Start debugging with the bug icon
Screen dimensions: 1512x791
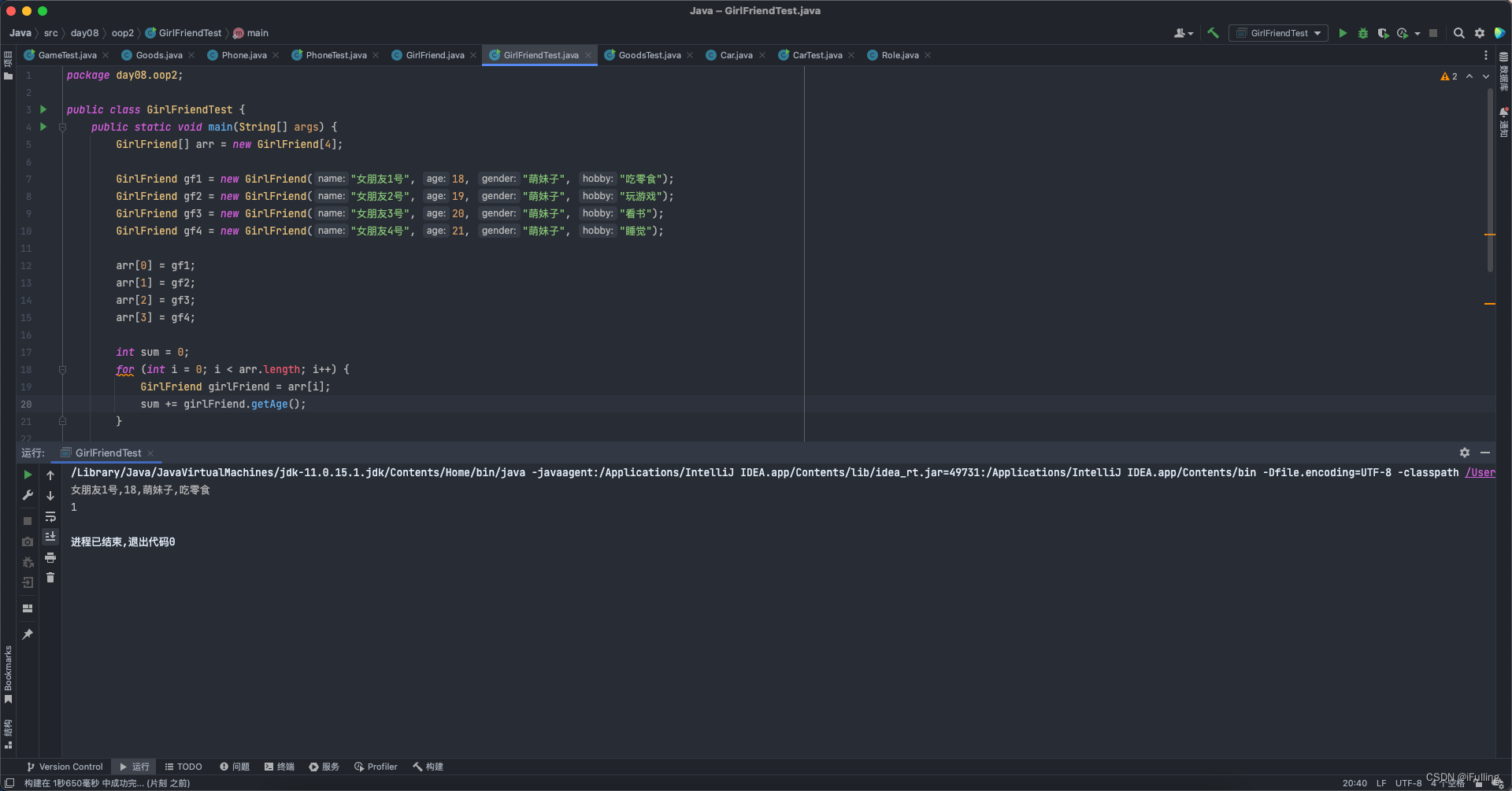click(1363, 33)
